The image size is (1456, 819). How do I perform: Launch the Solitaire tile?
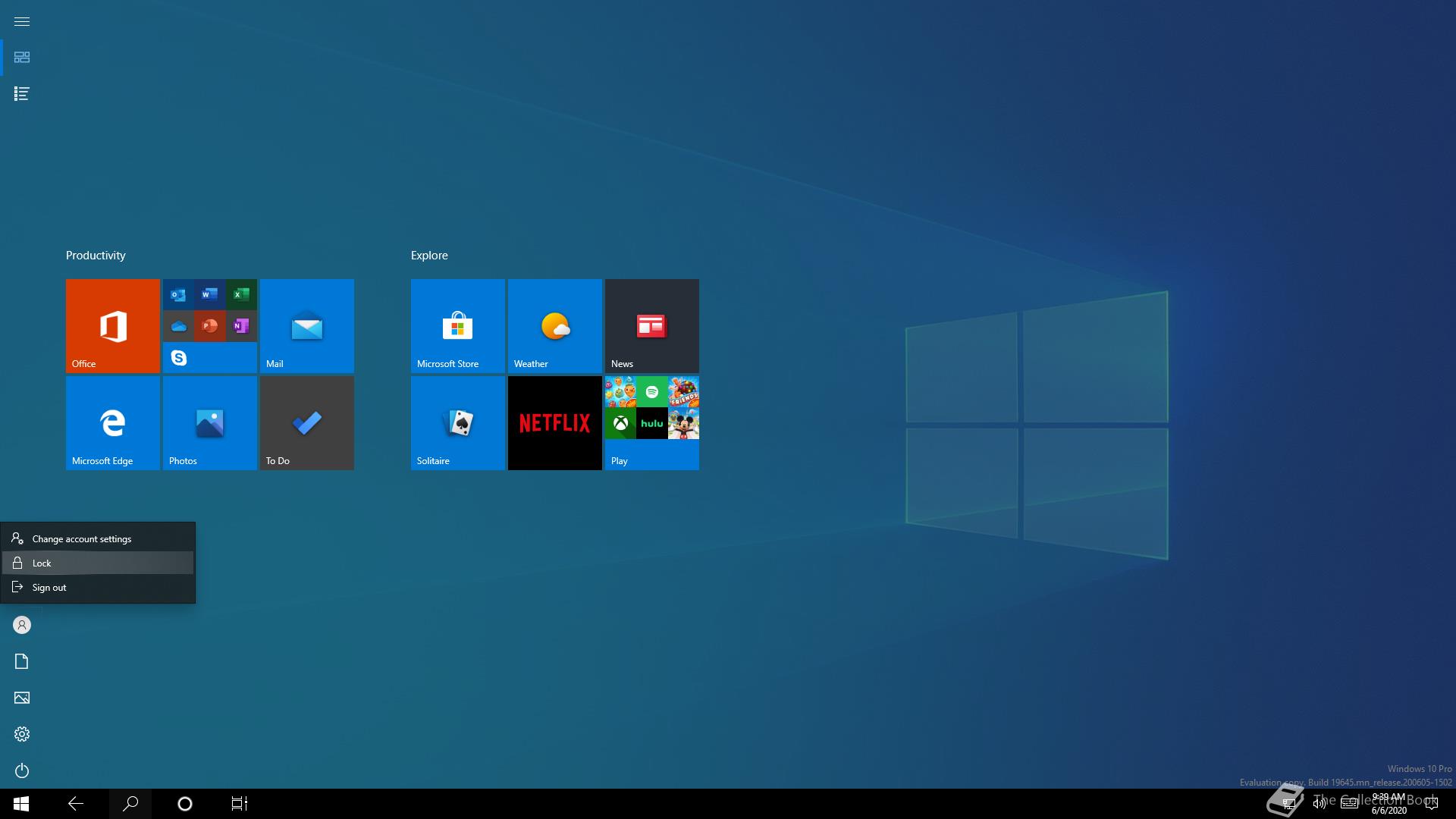458,423
